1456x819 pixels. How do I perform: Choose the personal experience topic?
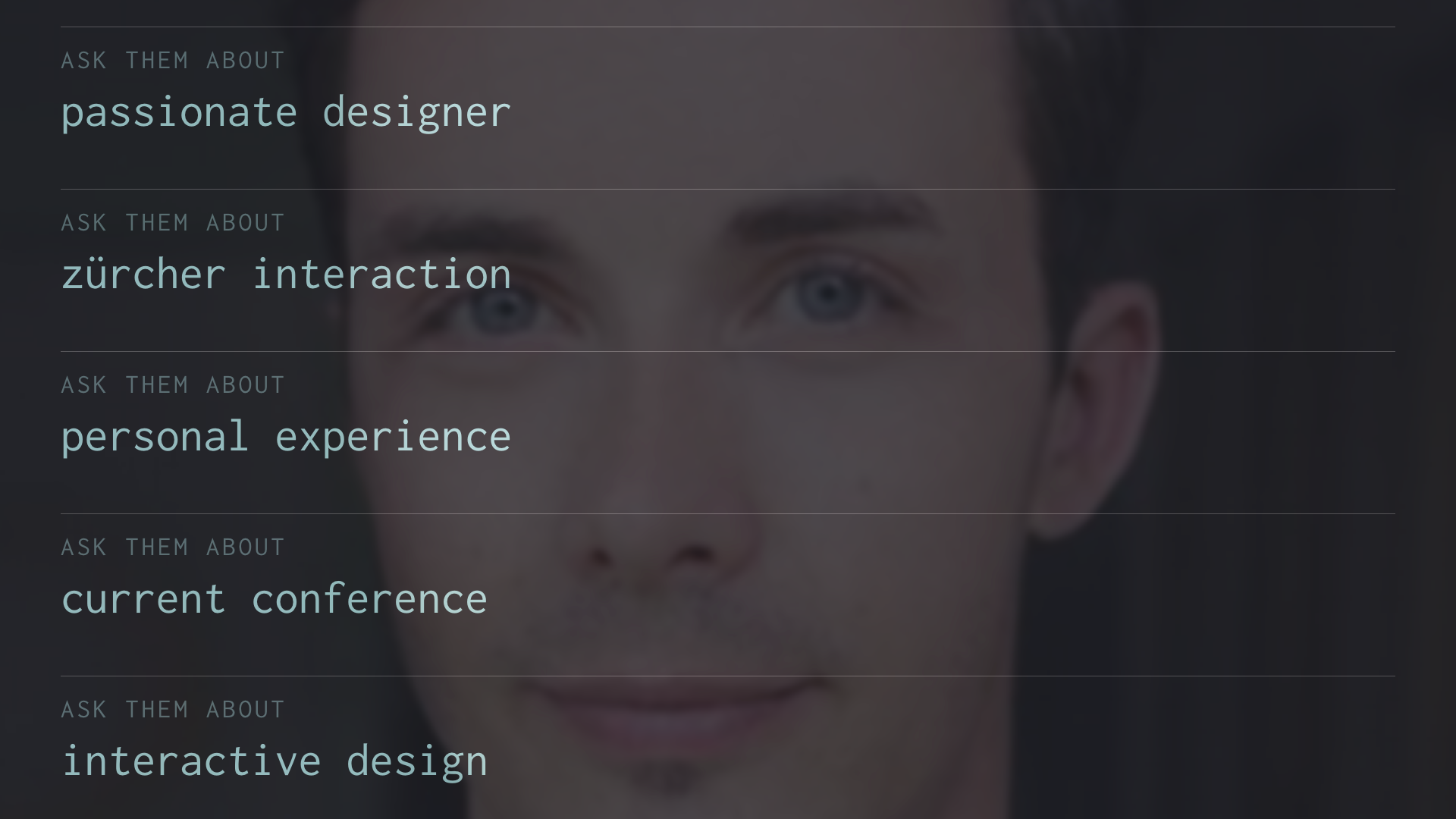pyautogui.click(x=286, y=438)
